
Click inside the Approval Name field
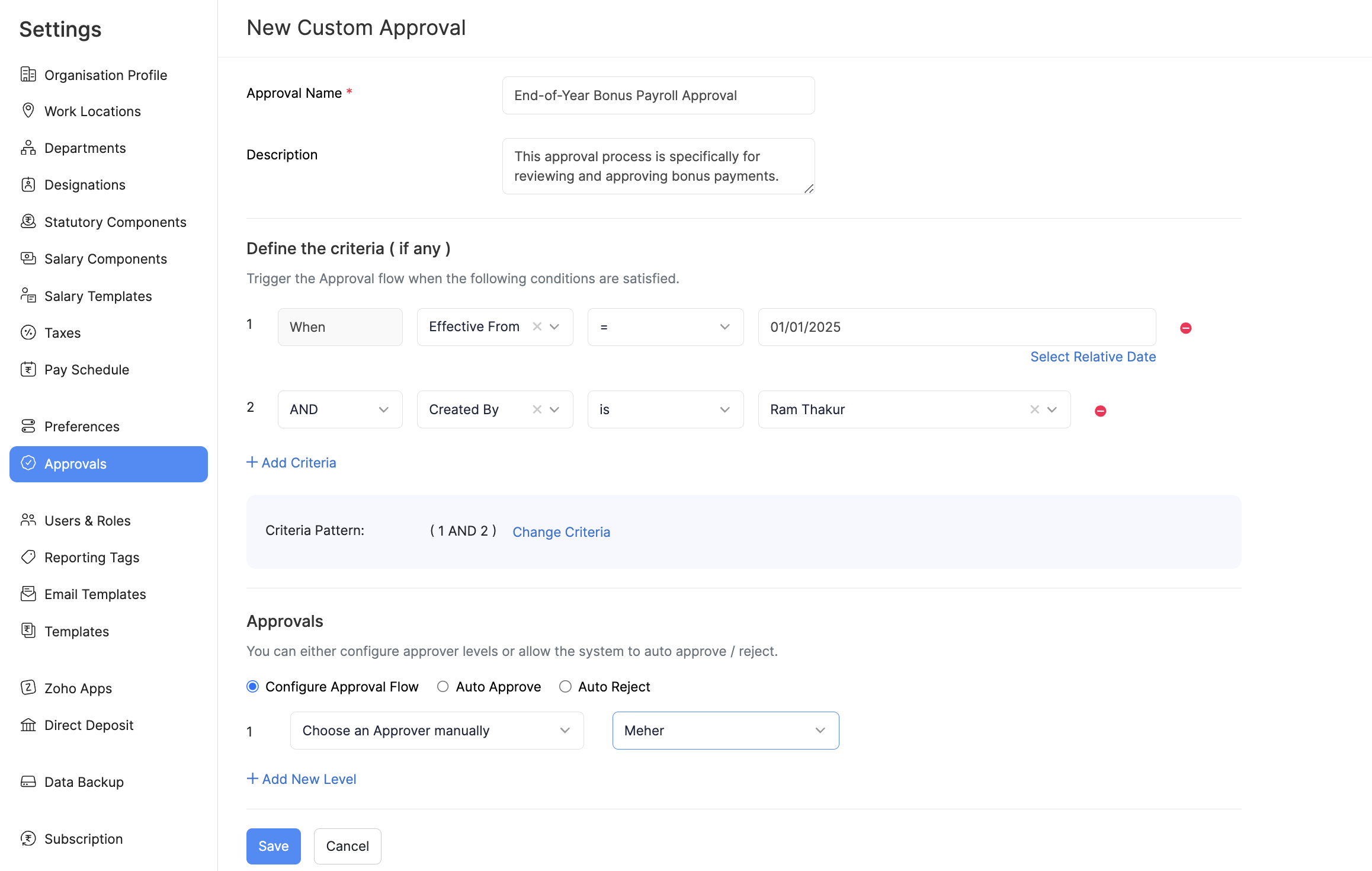click(658, 95)
